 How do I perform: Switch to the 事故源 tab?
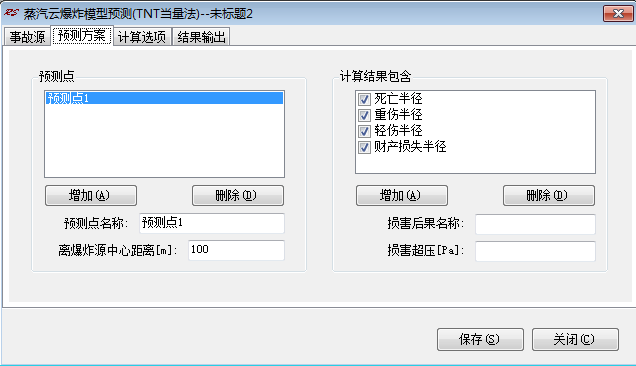pyautogui.click(x=27, y=37)
